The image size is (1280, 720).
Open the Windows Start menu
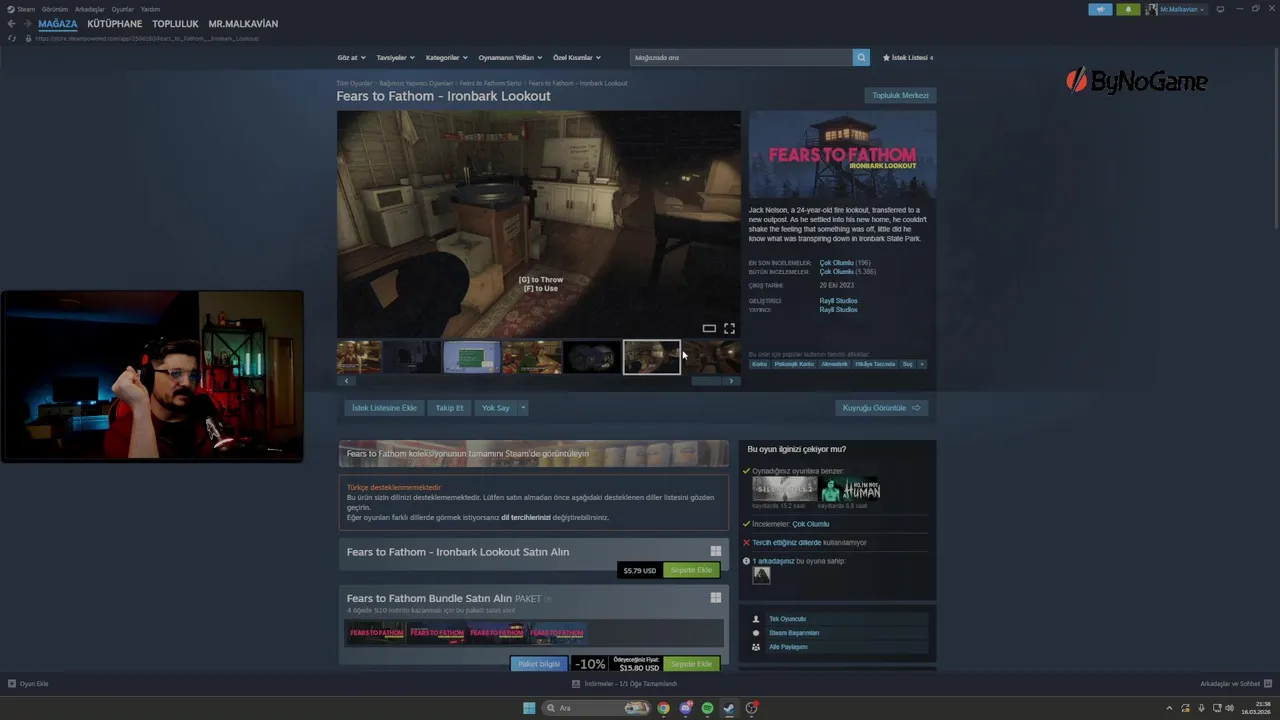529,708
